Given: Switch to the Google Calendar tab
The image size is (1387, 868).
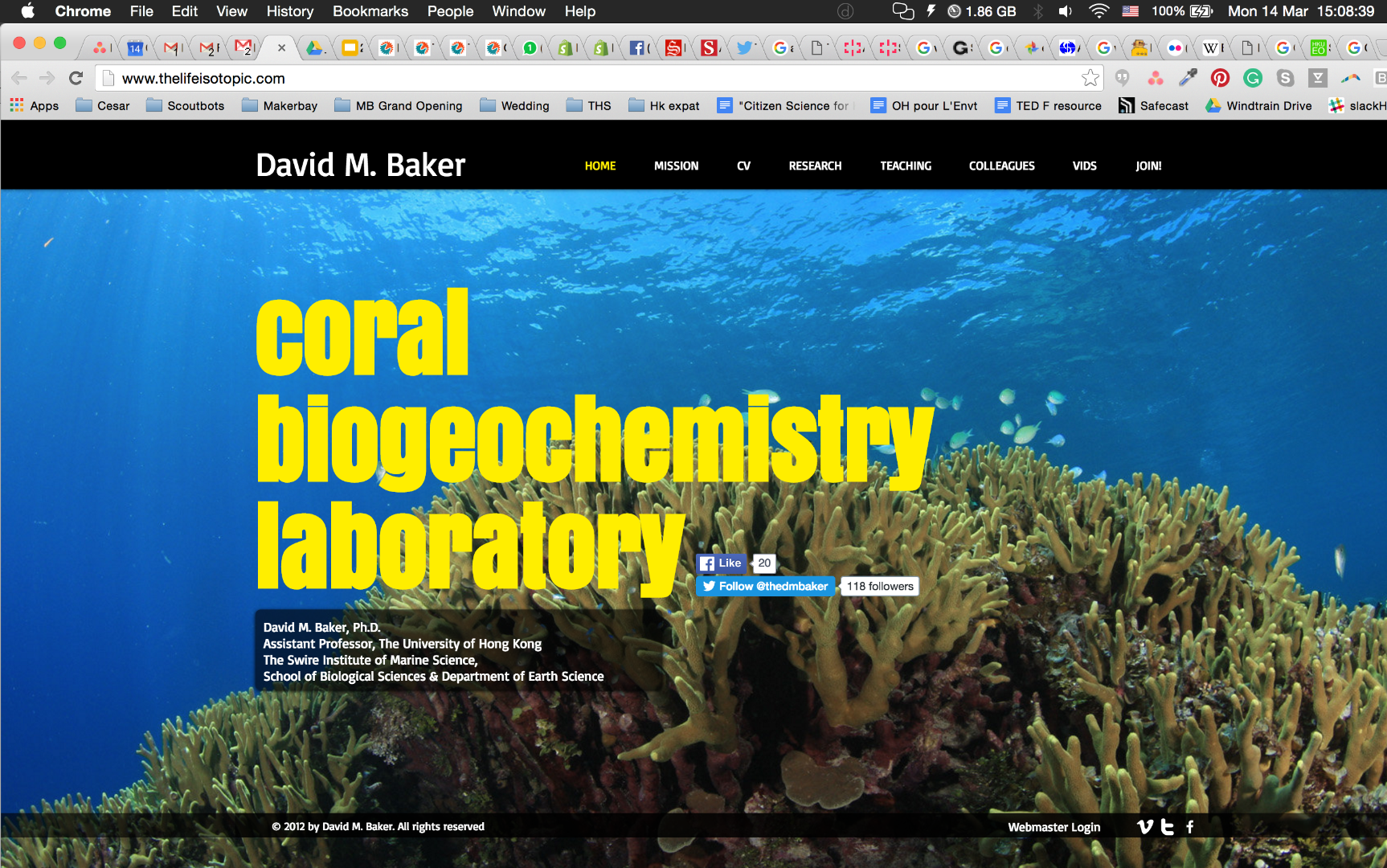Looking at the screenshot, I should [135, 48].
